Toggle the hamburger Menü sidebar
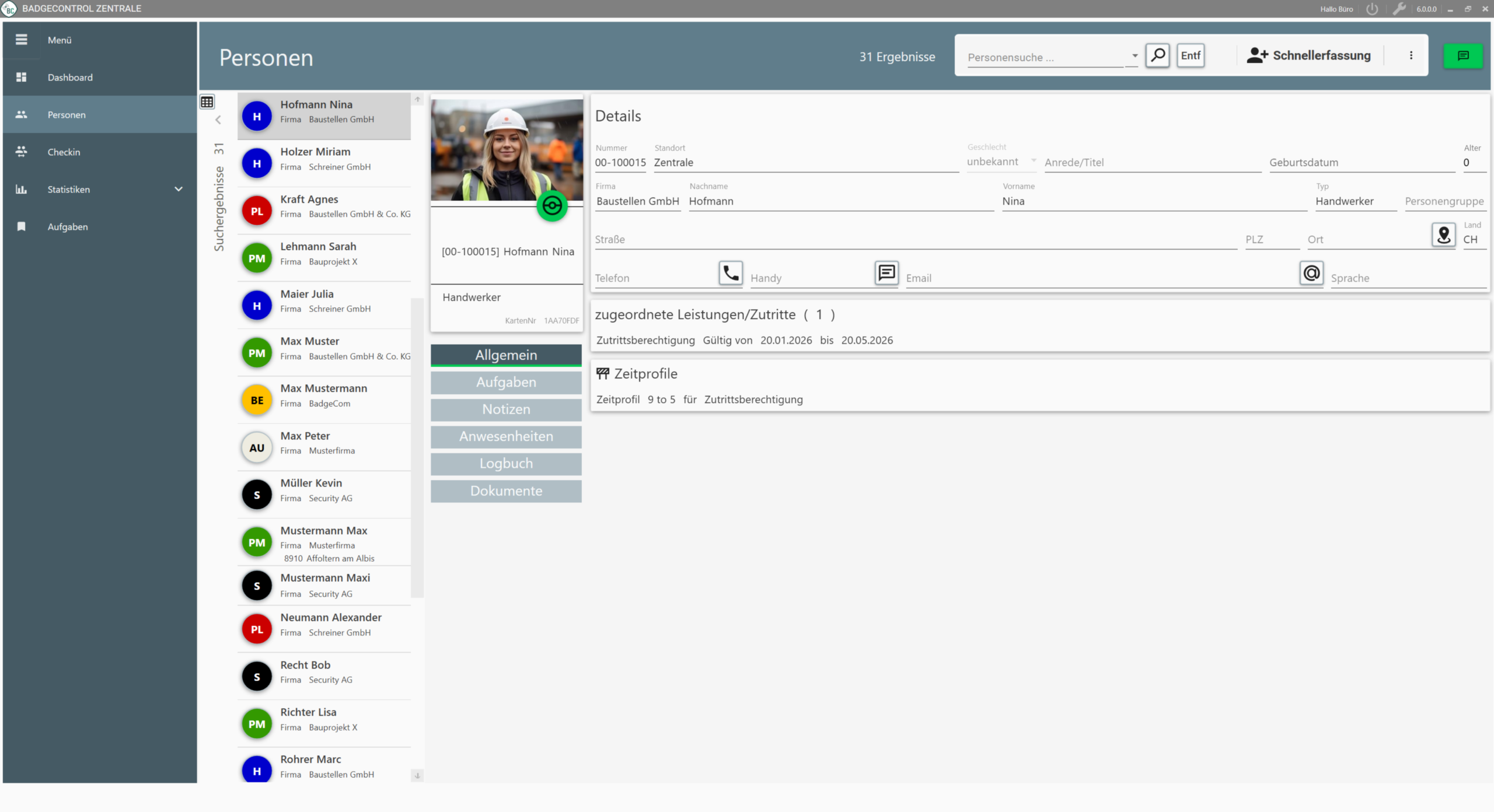The image size is (1494, 812). pos(22,40)
